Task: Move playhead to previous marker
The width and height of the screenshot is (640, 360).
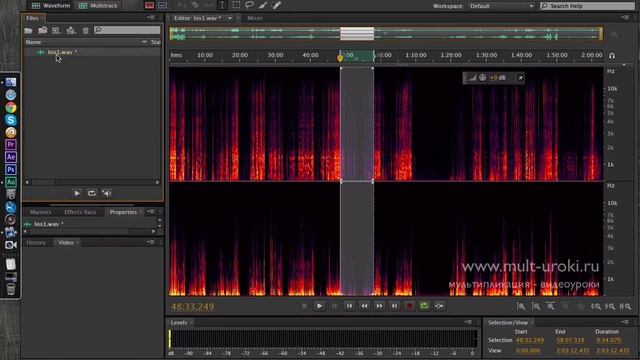Action: (349, 306)
